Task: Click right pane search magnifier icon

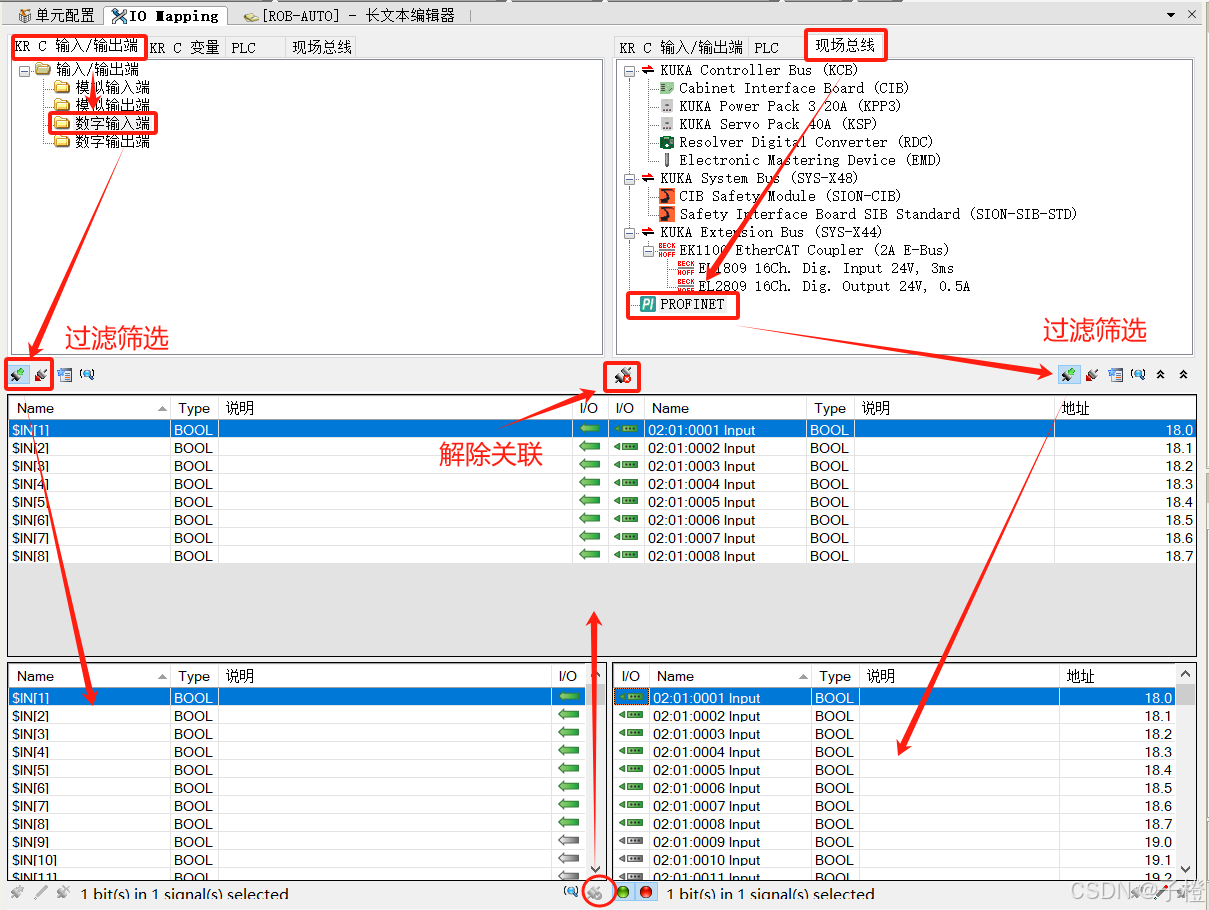Action: (x=1138, y=374)
